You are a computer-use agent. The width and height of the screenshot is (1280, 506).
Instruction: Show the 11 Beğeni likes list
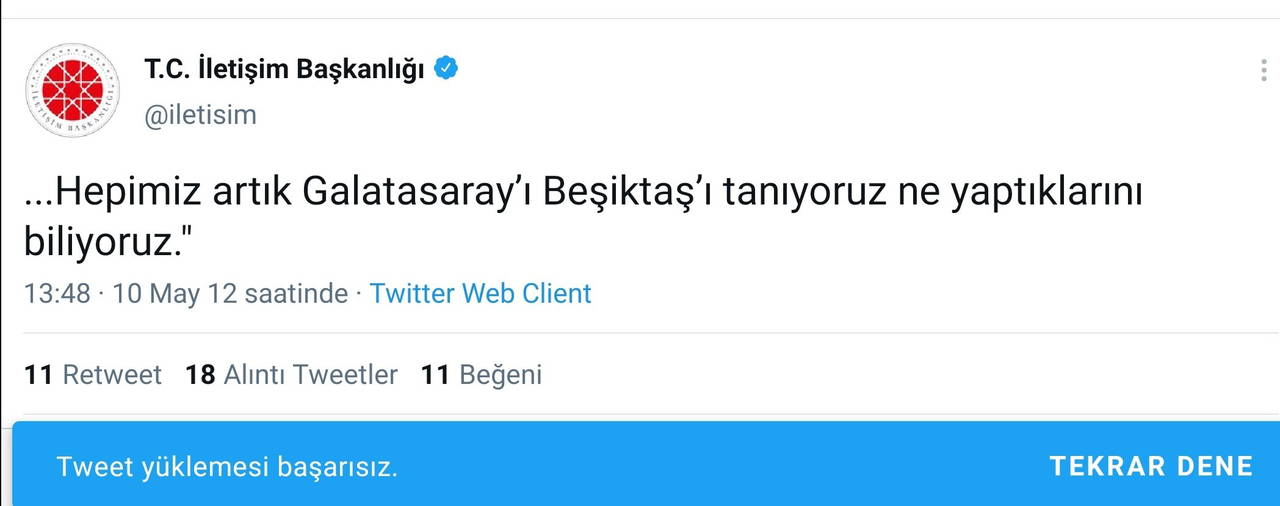[481, 375]
